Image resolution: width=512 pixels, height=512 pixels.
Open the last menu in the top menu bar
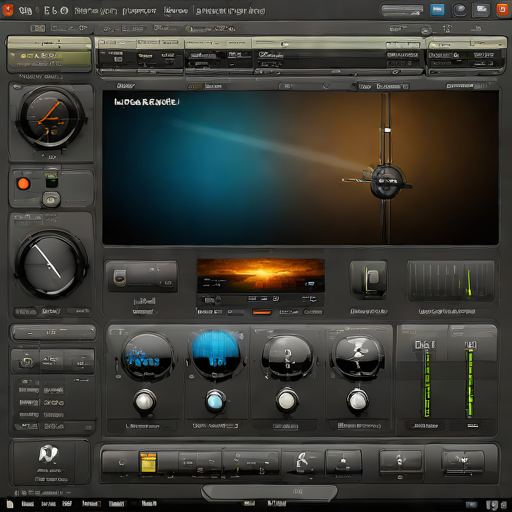[230, 11]
